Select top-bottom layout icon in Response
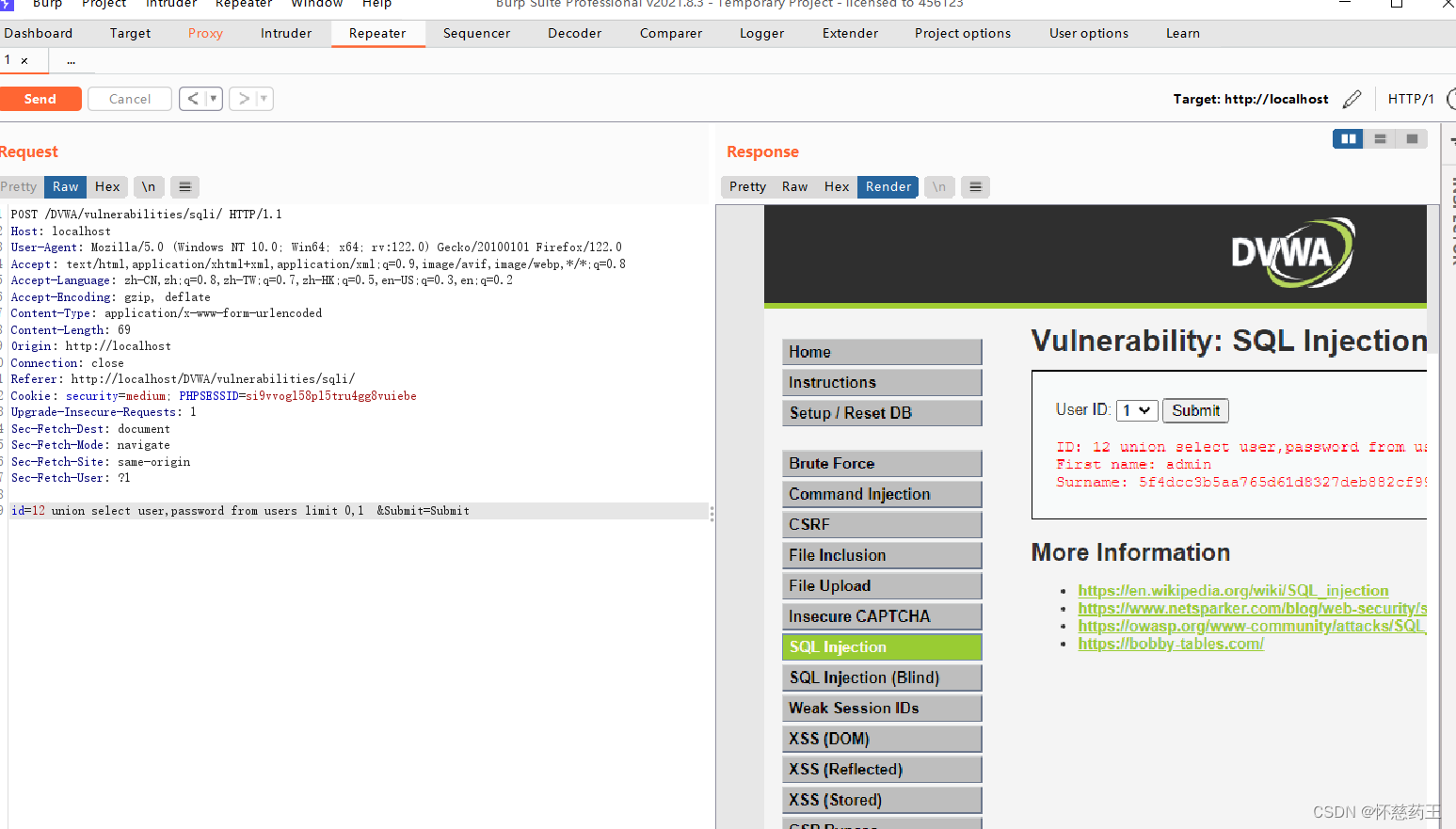The width and height of the screenshot is (1456, 829). [1380, 138]
